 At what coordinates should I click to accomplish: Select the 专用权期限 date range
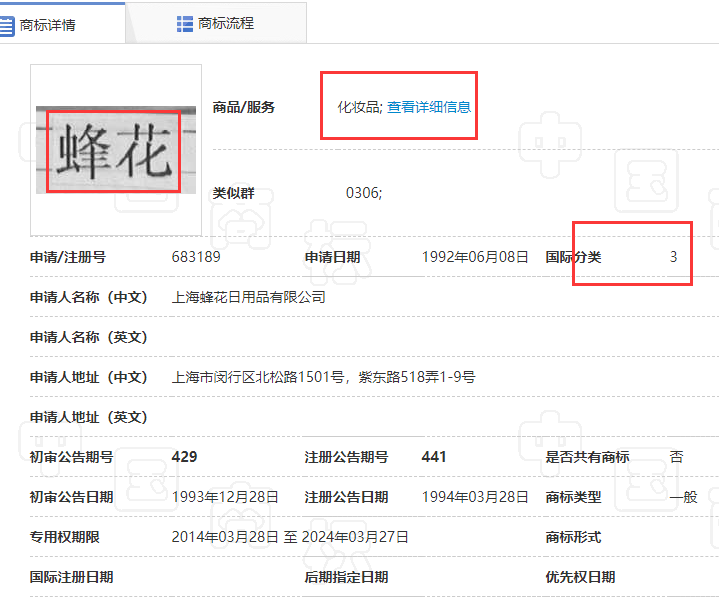[x=290, y=537]
